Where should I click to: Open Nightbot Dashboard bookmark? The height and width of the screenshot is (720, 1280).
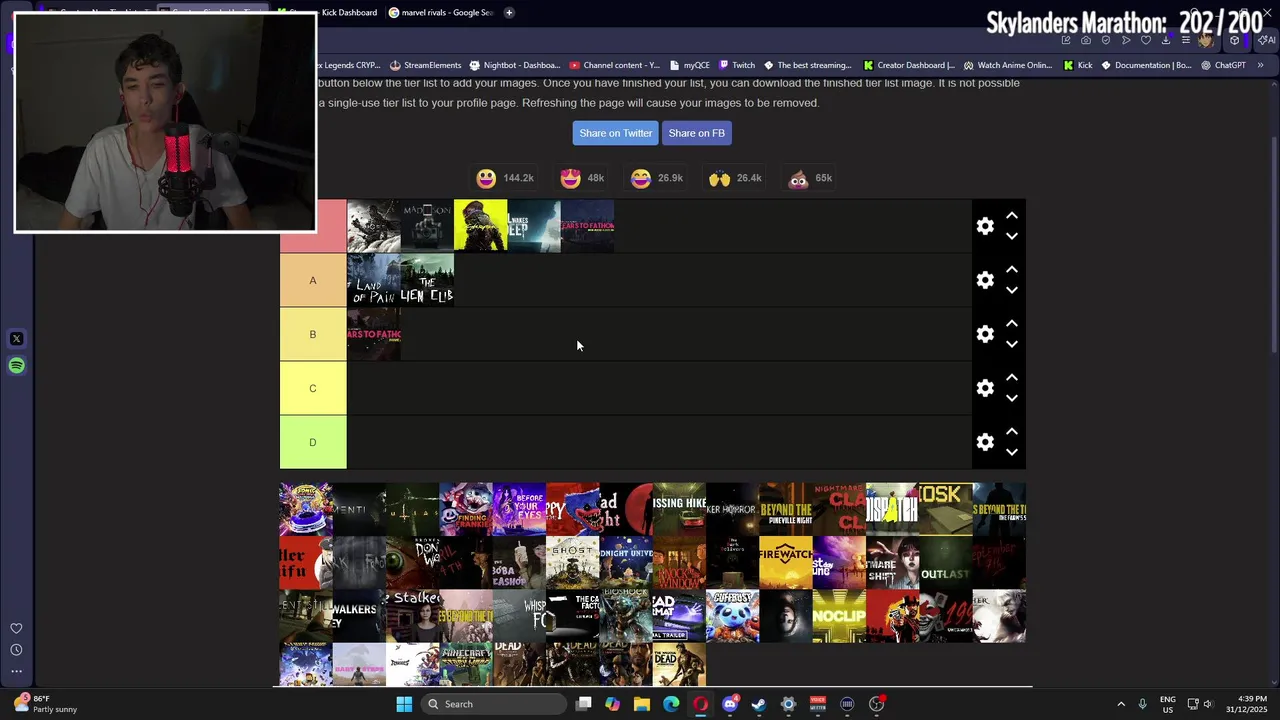513,65
